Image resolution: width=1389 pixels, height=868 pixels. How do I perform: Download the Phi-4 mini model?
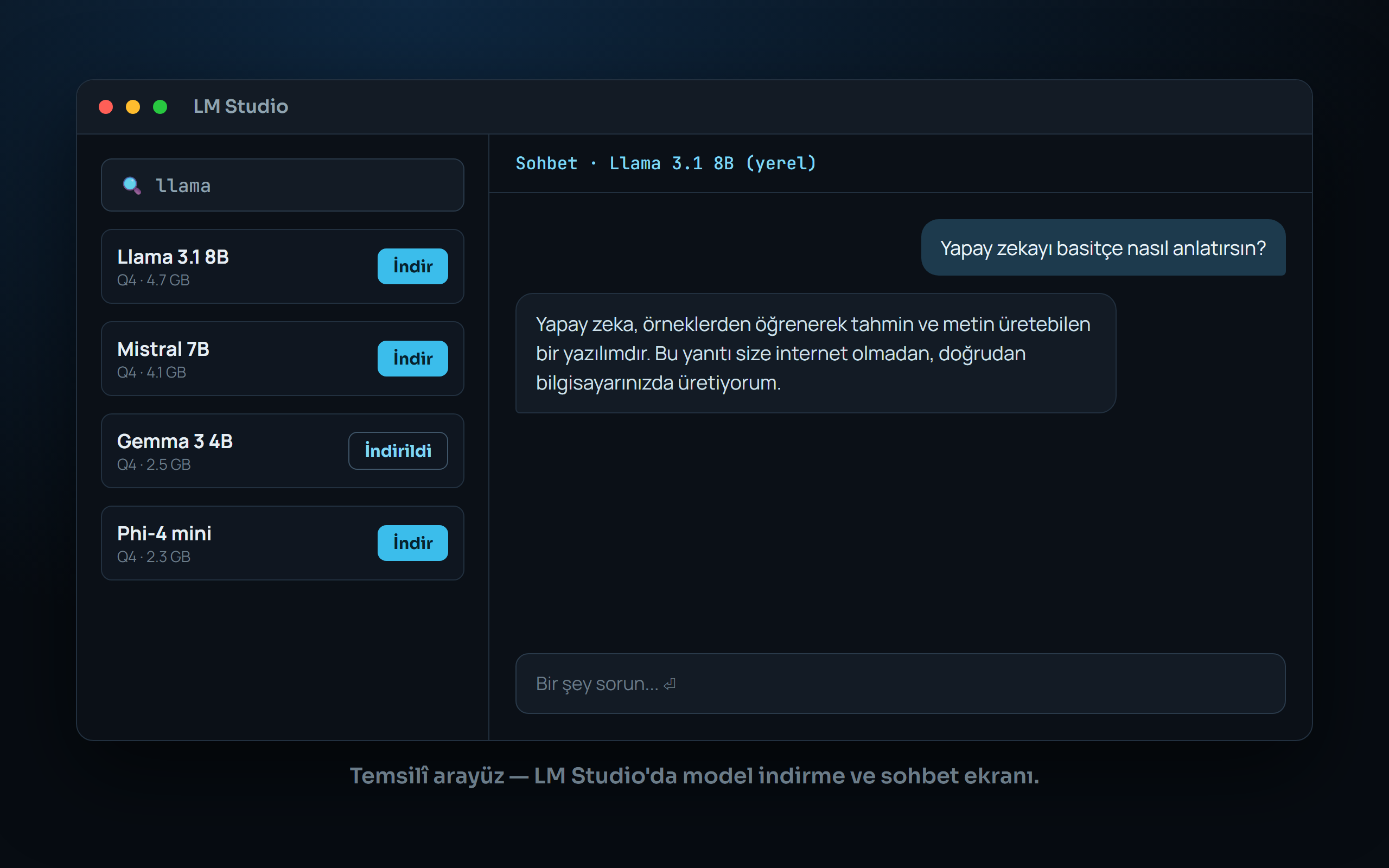point(413,543)
